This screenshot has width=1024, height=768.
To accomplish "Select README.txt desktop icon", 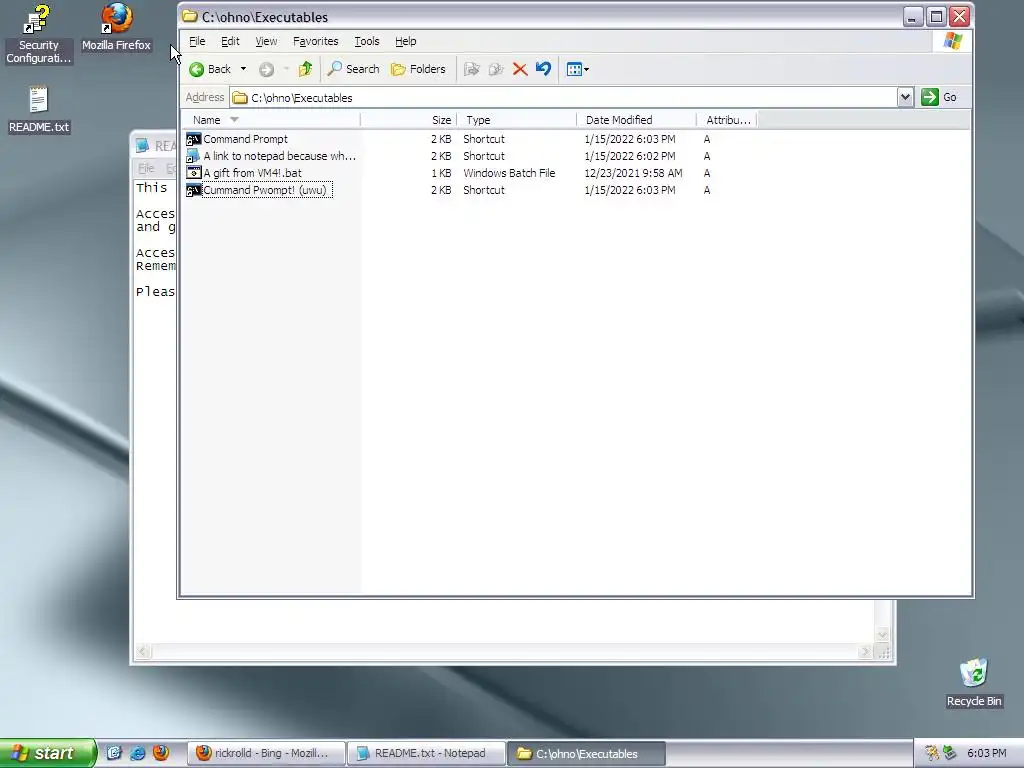I will coord(39,110).
